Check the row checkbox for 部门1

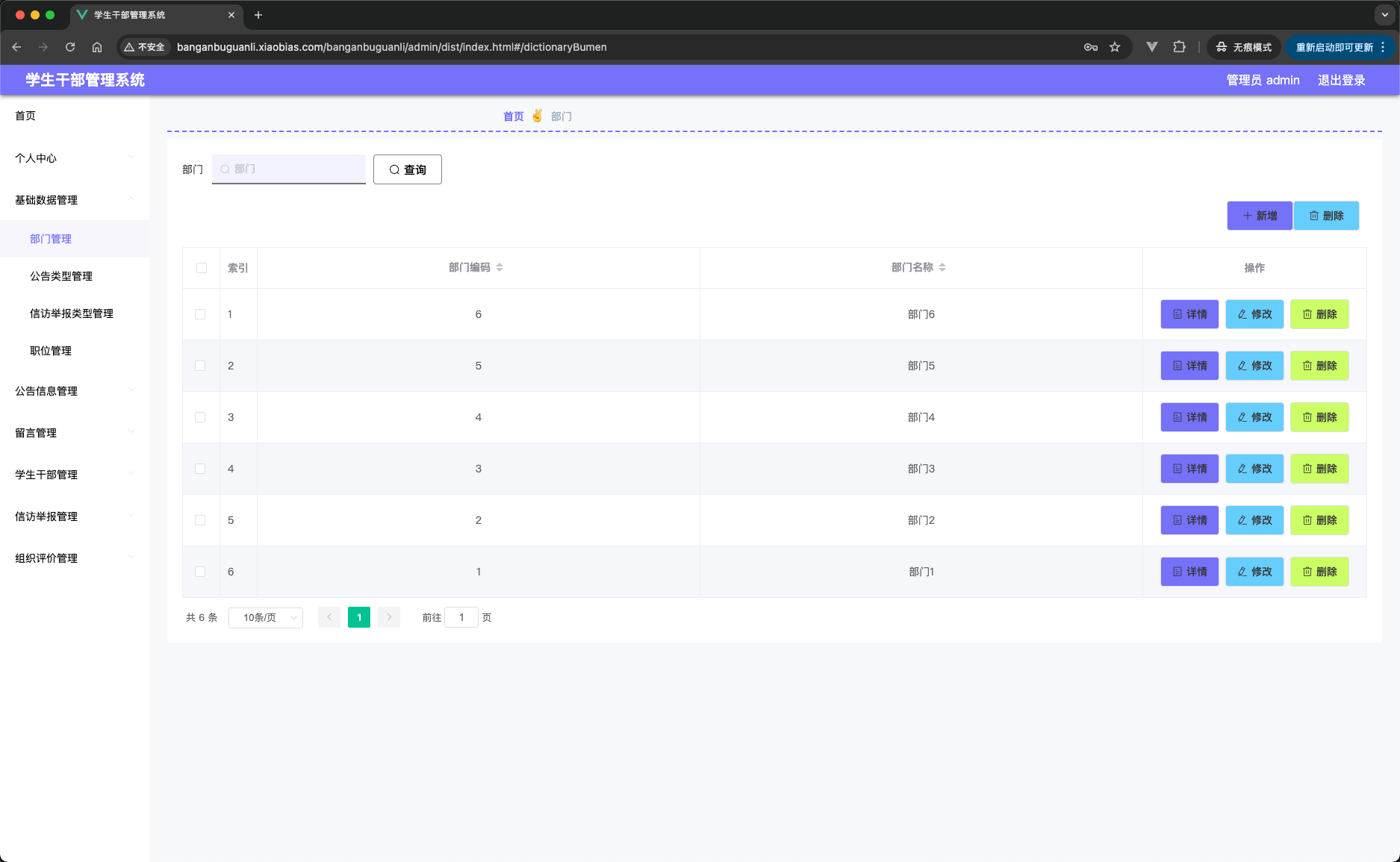pyautogui.click(x=200, y=572)
